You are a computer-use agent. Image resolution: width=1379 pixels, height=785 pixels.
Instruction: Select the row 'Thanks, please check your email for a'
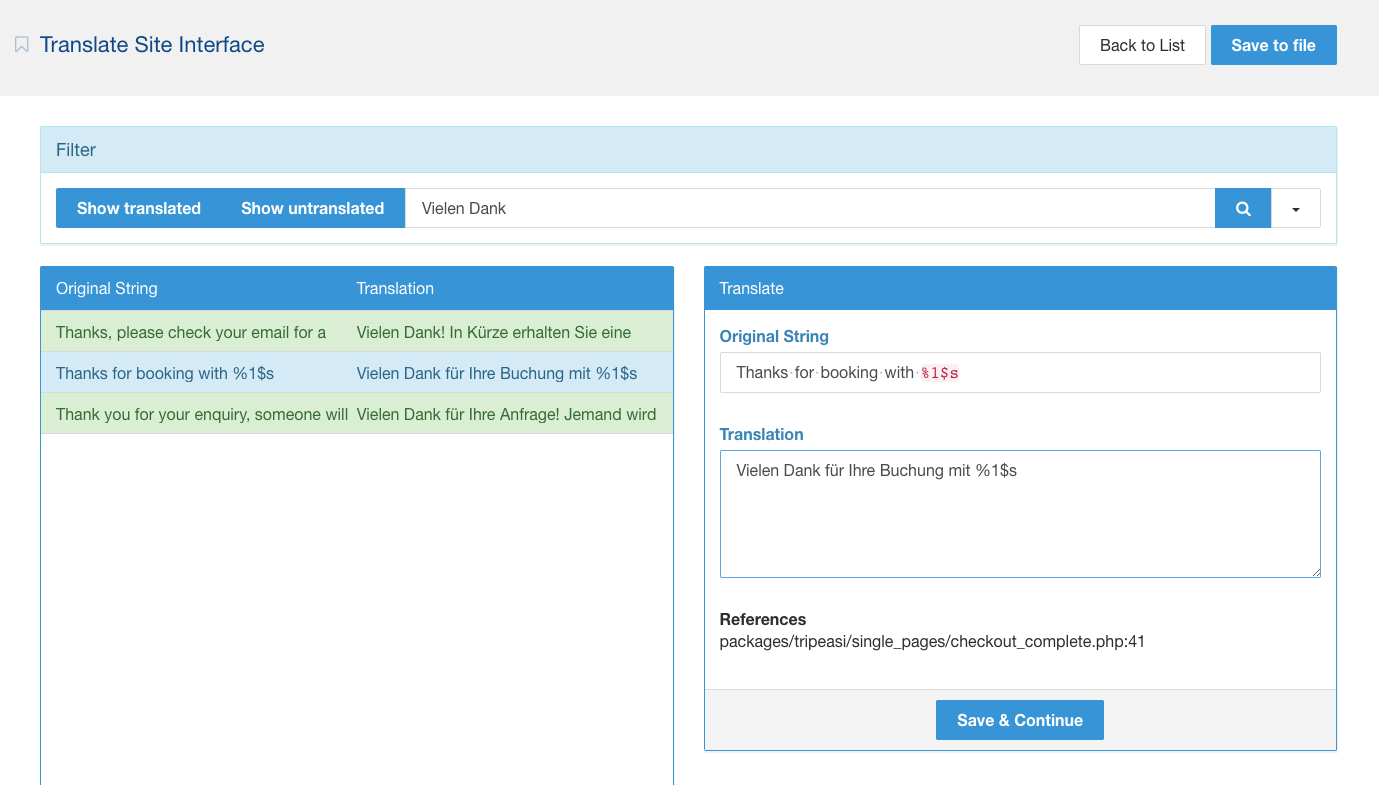pos(357,332)
